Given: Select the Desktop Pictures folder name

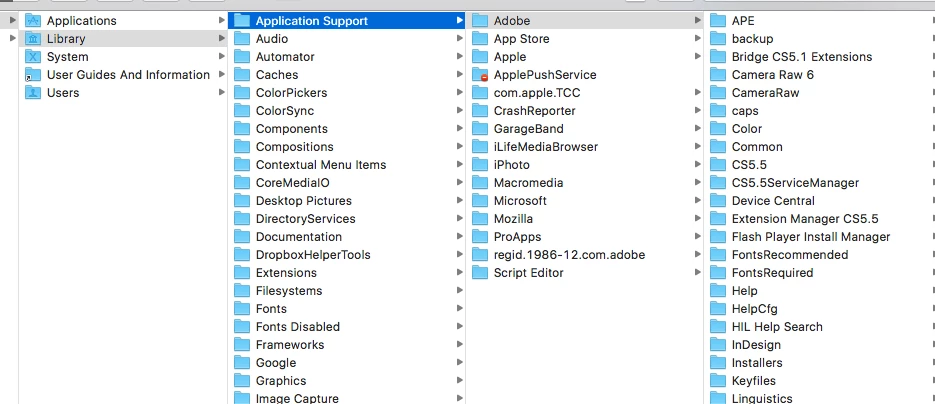Looking at the screenshot, I should click(304, 201).
